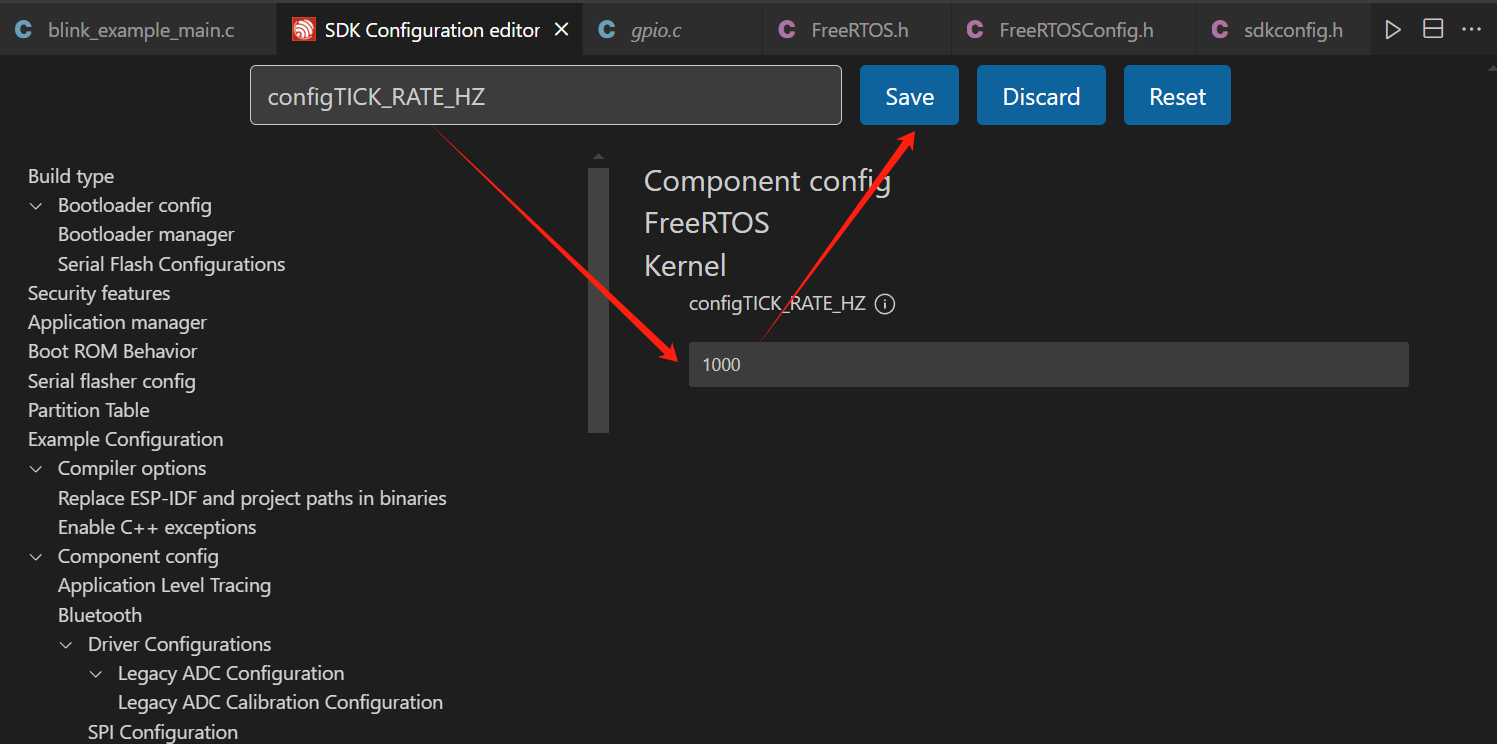Click the Component config heading in the main pane

pos(767,181)
